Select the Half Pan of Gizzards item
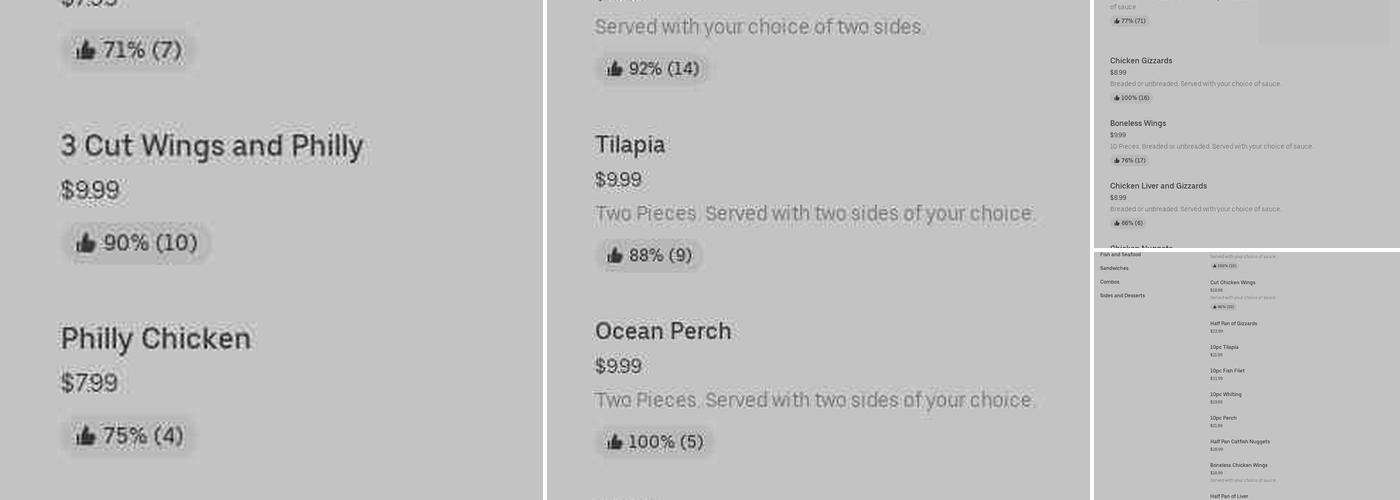Screen dimensions: 1400x500 pyautogui.click(x=1233, y=324)
